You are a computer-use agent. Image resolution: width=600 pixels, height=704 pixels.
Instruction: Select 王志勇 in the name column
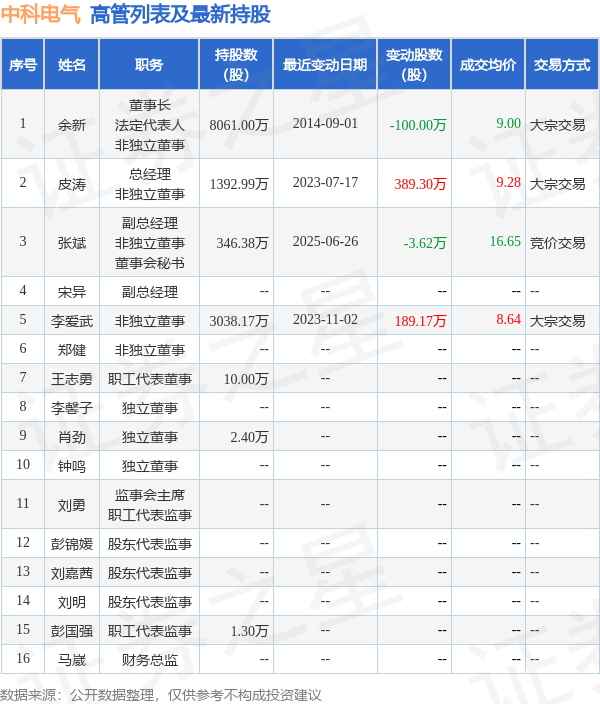pyautogui.click(x=72, y=379)
